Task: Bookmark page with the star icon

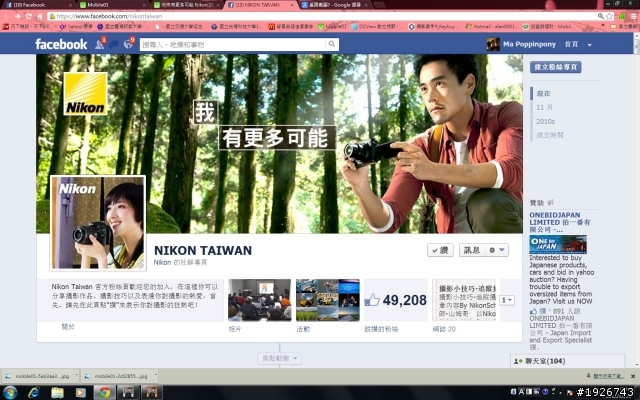Action: (x=609, y=16)
